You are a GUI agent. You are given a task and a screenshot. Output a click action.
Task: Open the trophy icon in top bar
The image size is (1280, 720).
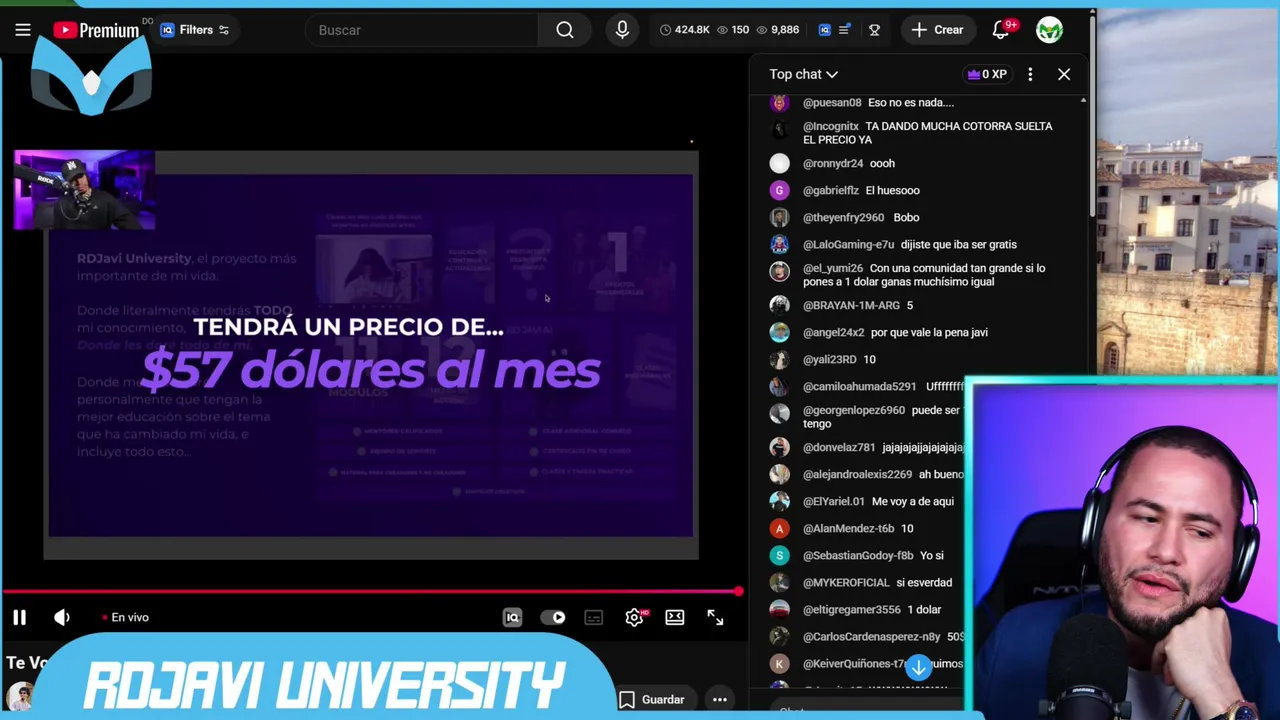(x=874, y=30)
